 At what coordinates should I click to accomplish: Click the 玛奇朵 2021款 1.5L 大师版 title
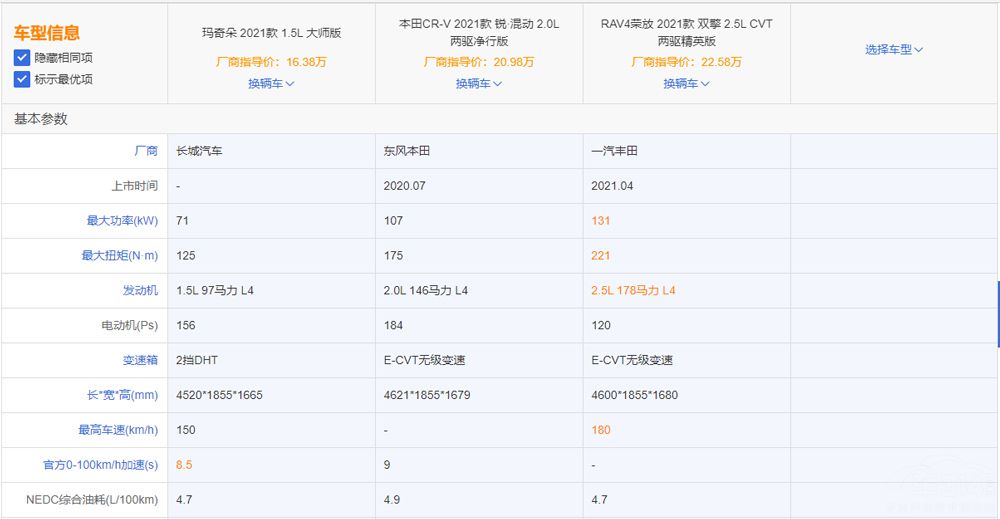[271, 33]
